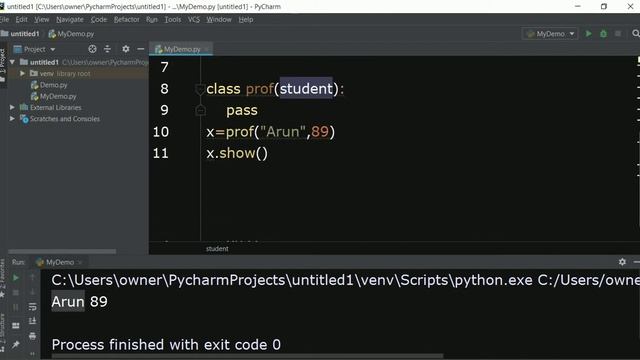Open the MyDemo run configuration dropdown
Image resolution: width=640 pixels, height=360 pixels.
pyautogui.click(x=550, y=34)
